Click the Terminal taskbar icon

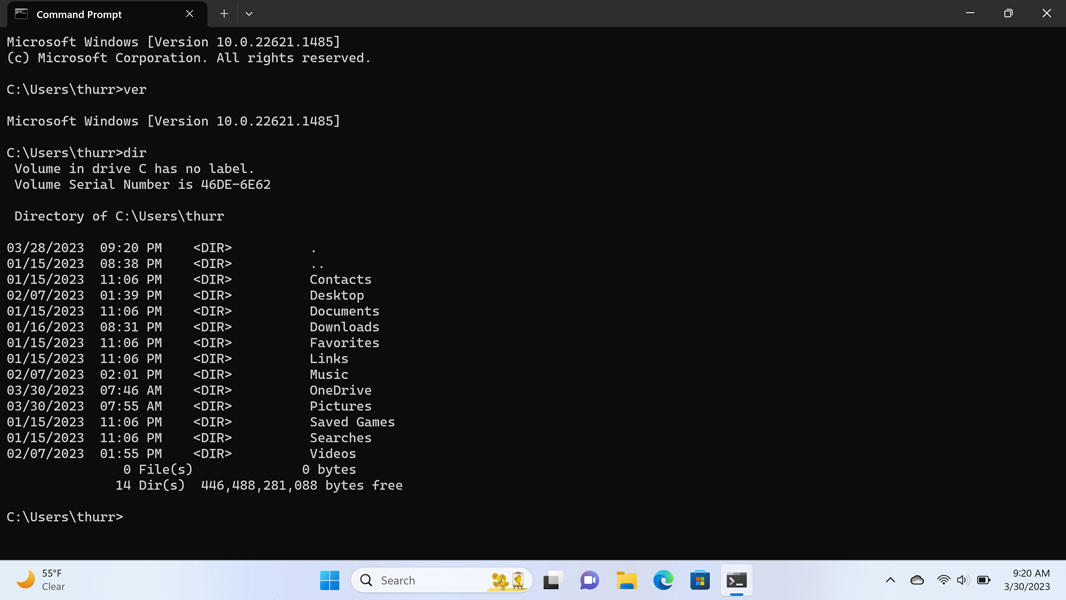pos(737,580)
